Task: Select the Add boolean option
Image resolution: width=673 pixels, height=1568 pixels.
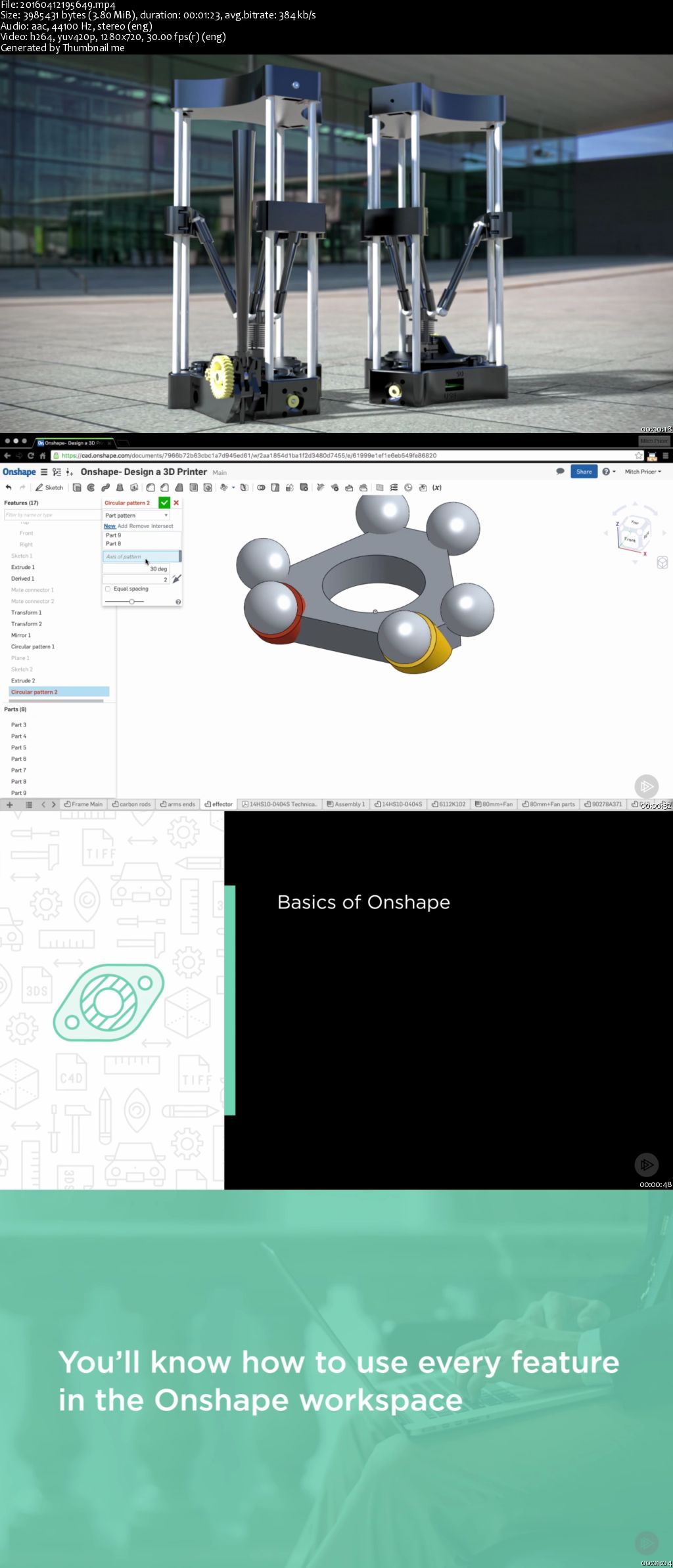Action: (122, 526)
